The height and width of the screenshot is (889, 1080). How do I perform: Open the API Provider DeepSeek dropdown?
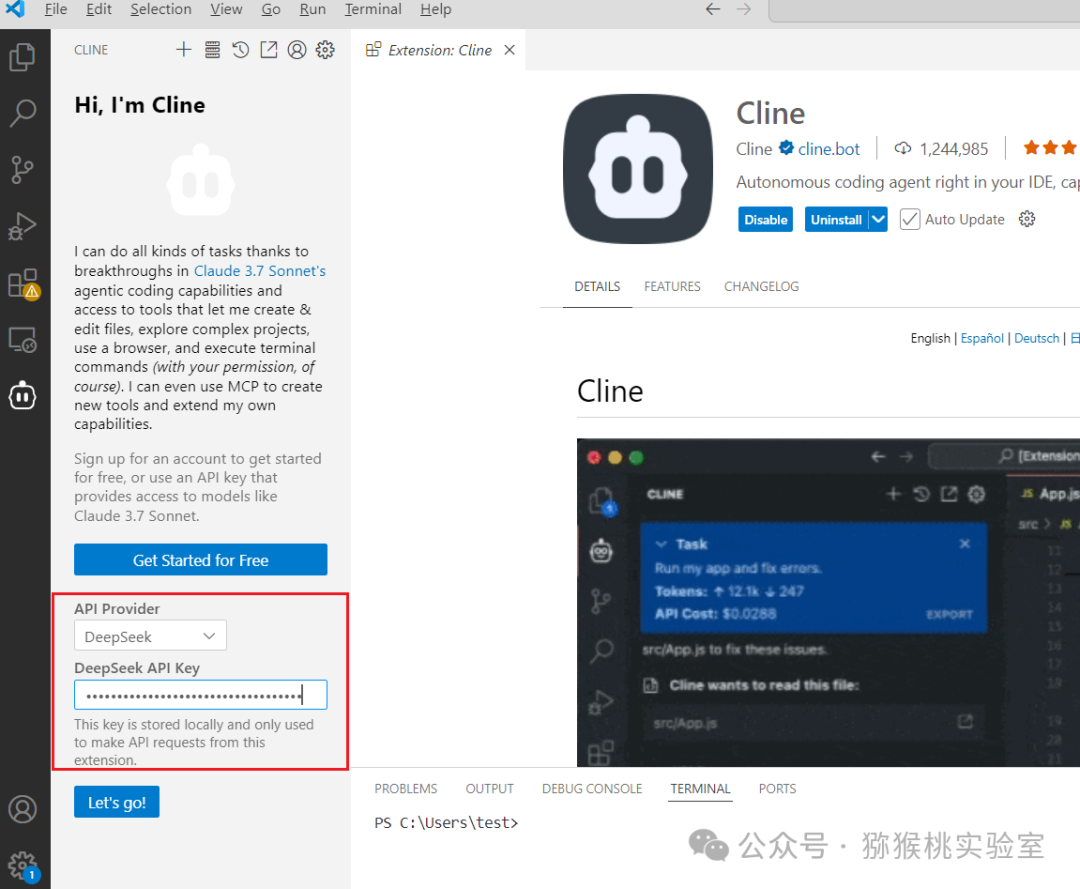[150, 636]
